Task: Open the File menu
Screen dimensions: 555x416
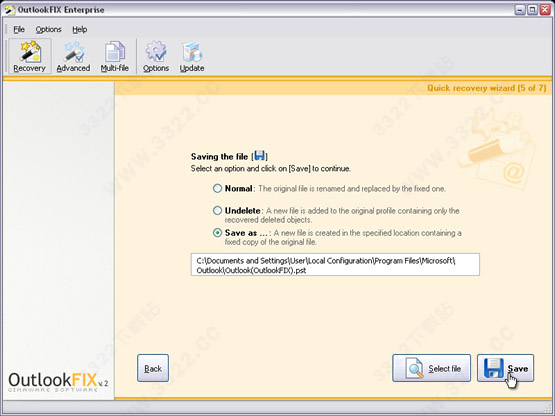Action: [19, 29]
